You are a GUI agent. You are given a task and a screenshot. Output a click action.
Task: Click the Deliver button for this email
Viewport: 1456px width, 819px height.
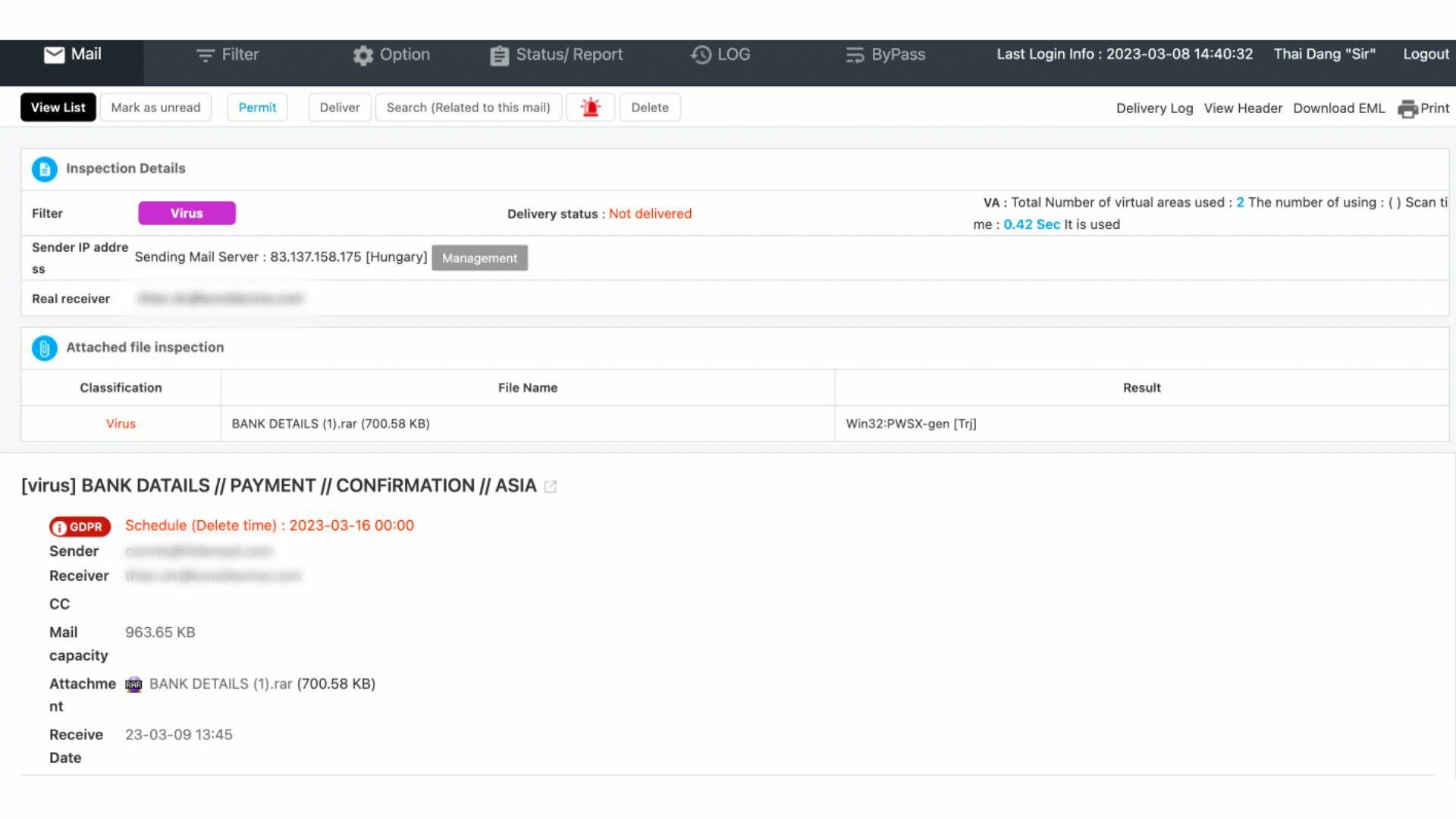coord(340,106)
